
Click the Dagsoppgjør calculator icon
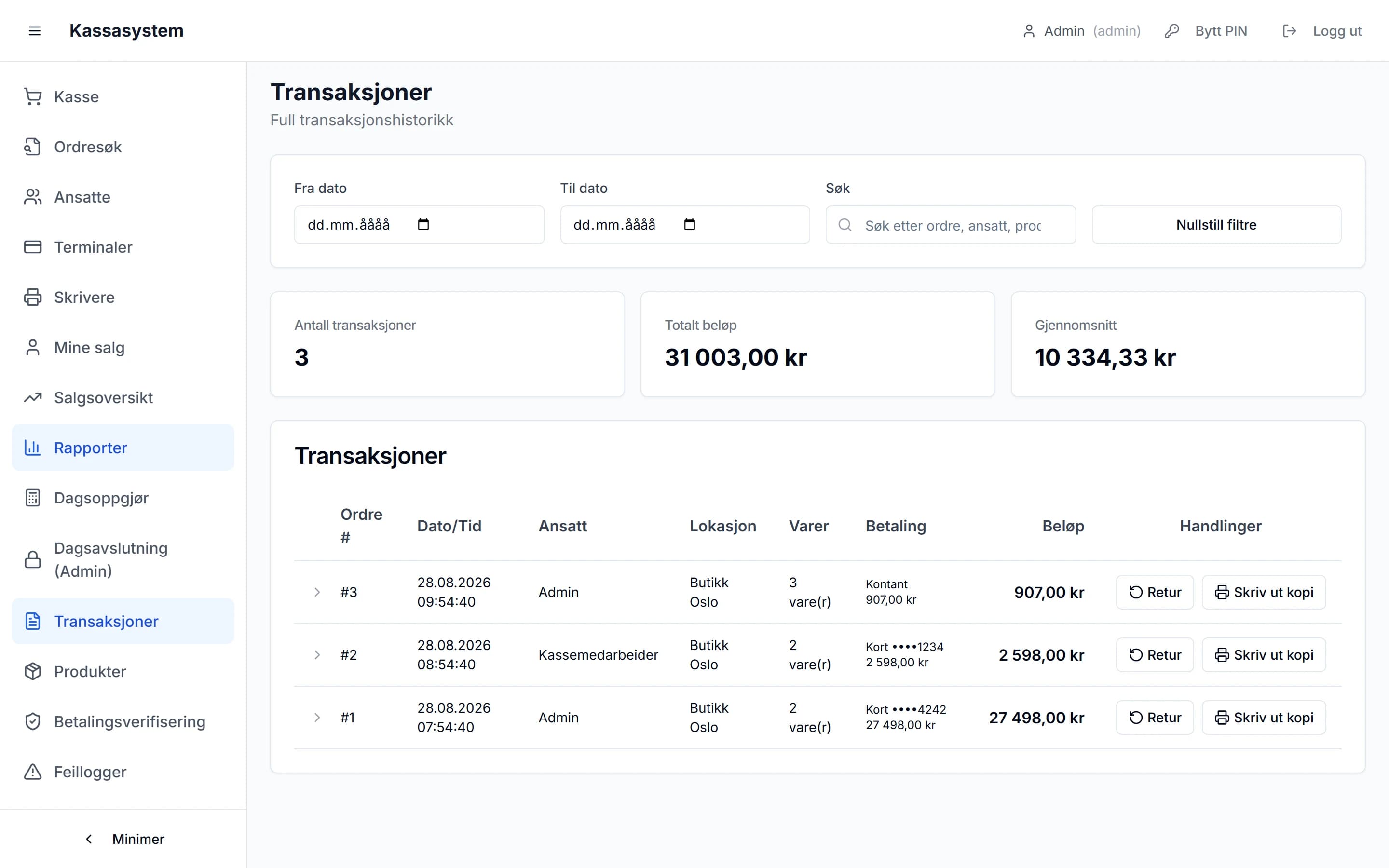[x=33, y=498]
